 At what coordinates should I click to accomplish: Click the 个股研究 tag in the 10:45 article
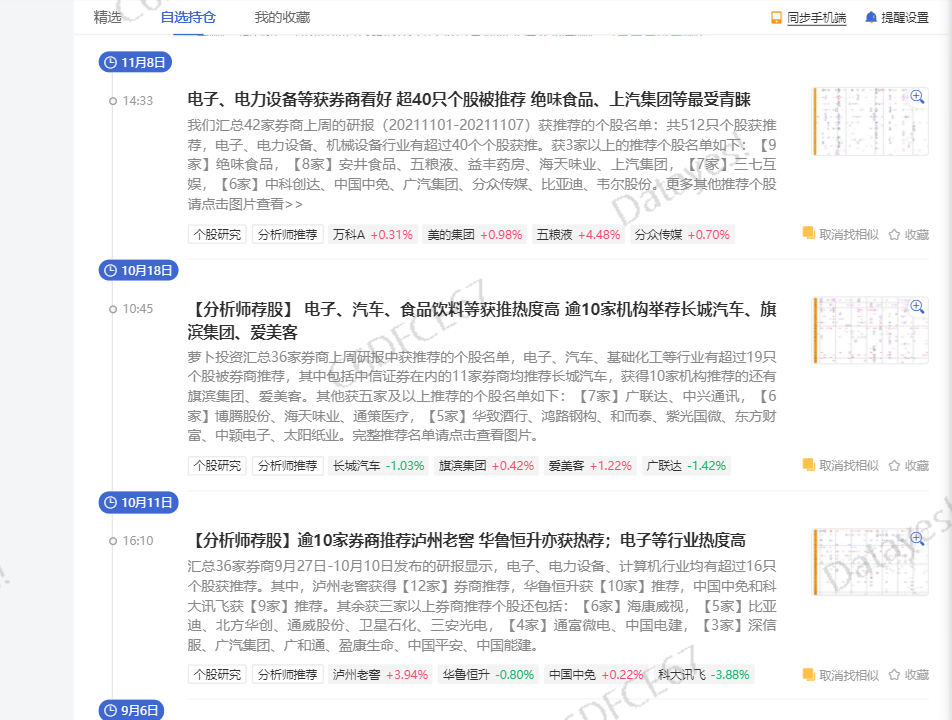tap(217, 466)
